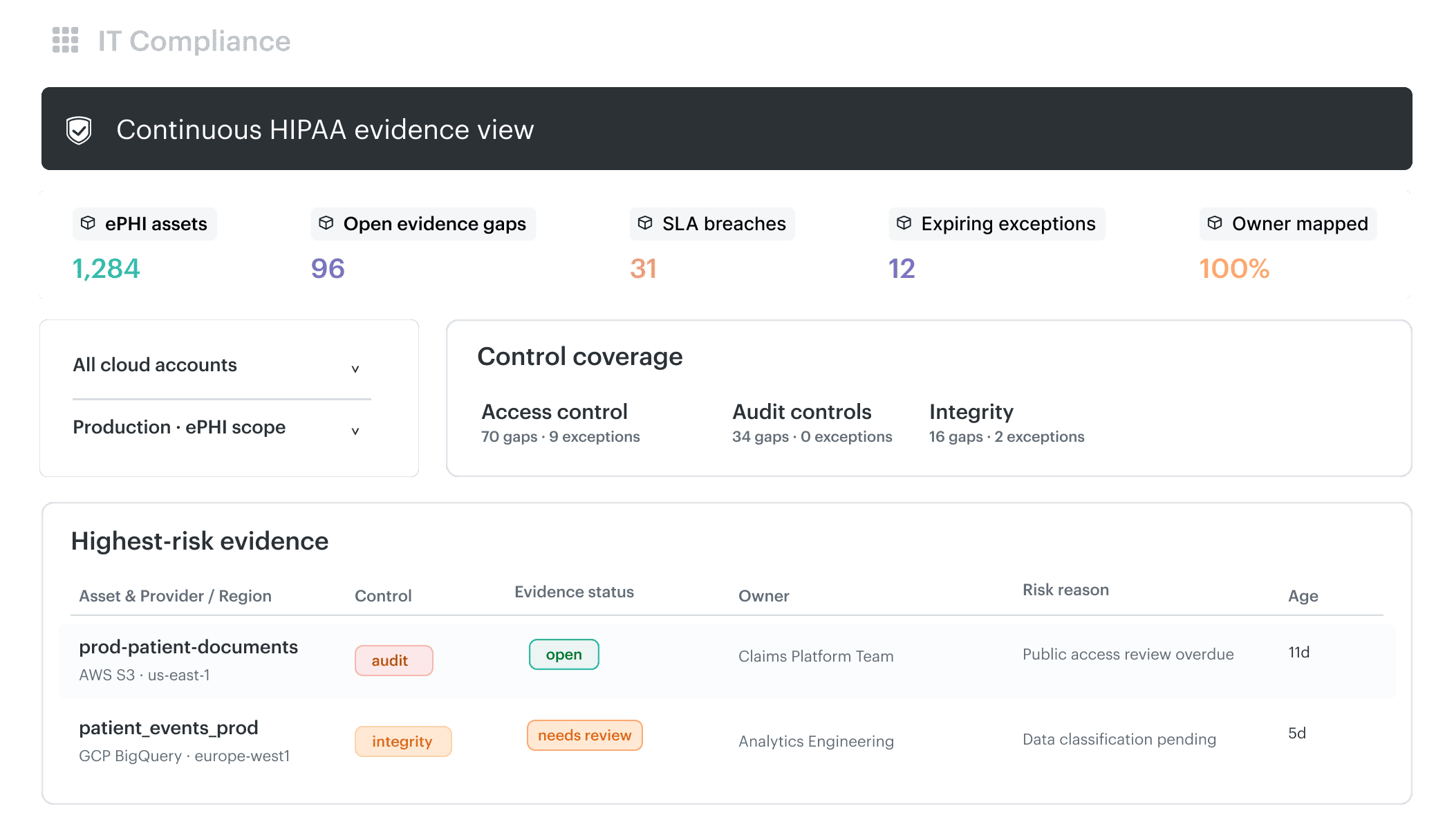Image resolution: width=1454 pixels, height=840 pixels.
Task: Click the cube icon beside Open evidence gaps
Action: coord(326,223)
